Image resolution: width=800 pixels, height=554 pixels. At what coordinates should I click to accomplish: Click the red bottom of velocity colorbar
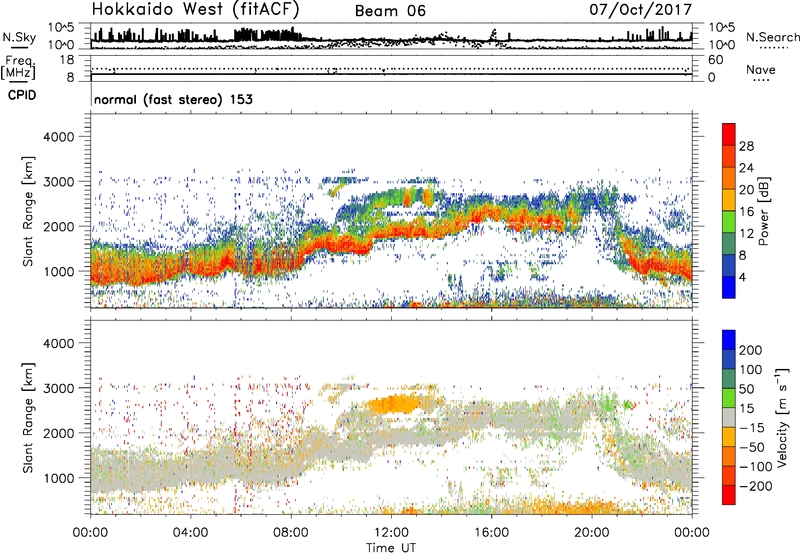coord(729,495)
